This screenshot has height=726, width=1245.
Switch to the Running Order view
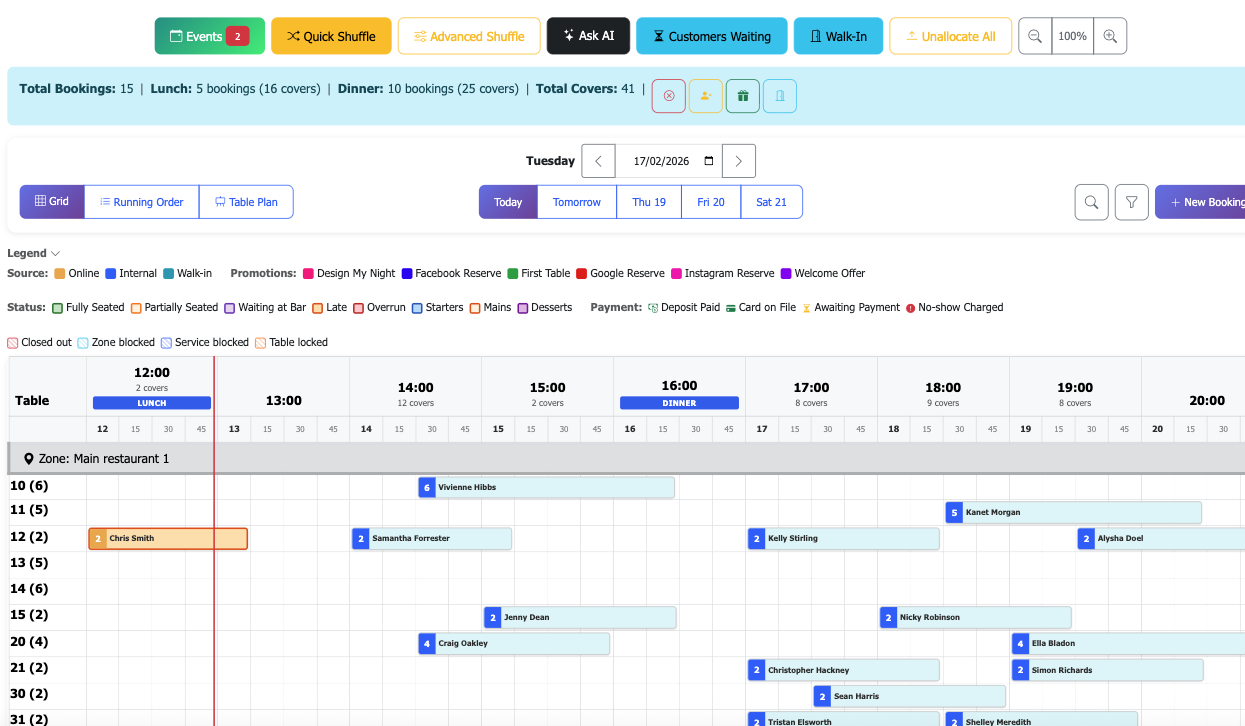(x=141, y=201)
